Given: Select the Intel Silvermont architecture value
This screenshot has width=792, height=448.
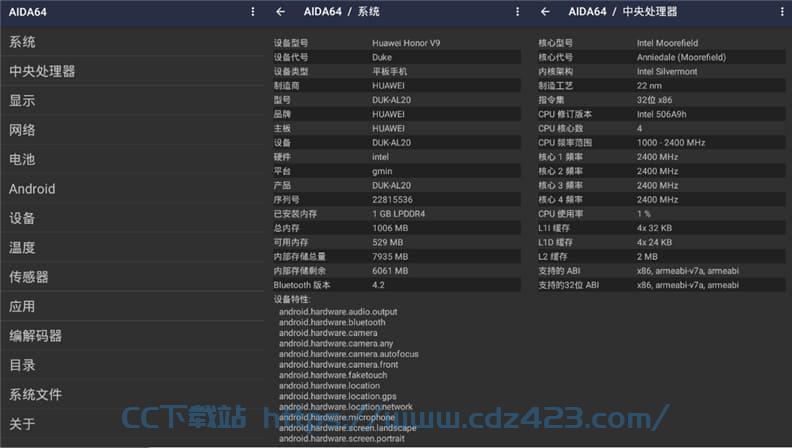Looking at the screenshot, I should click(667, 71).
